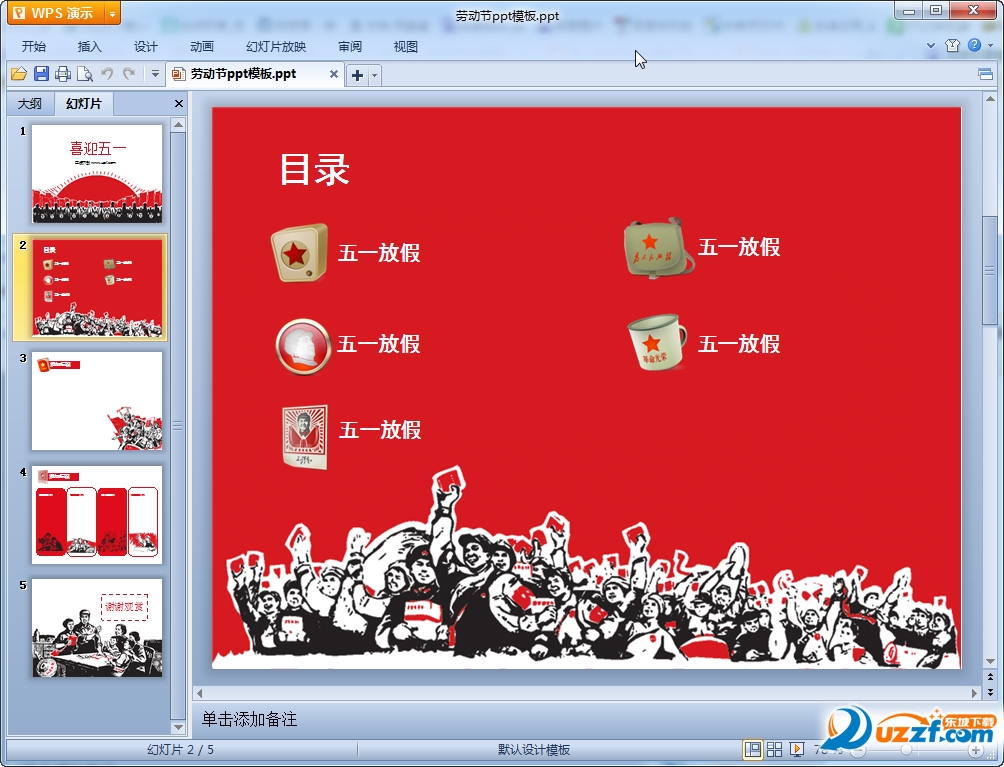Click the vertical scrollbar thumb of the slide editor
Screen dimensions: 1004x767
(990, 270)
